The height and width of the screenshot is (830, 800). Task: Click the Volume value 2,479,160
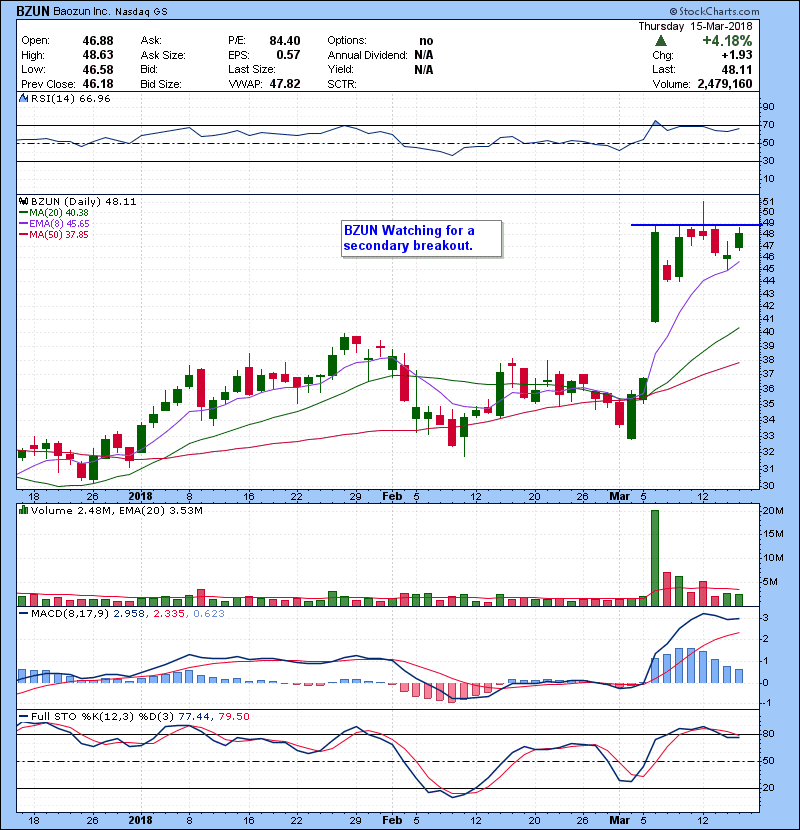click(x=725, y=84)
